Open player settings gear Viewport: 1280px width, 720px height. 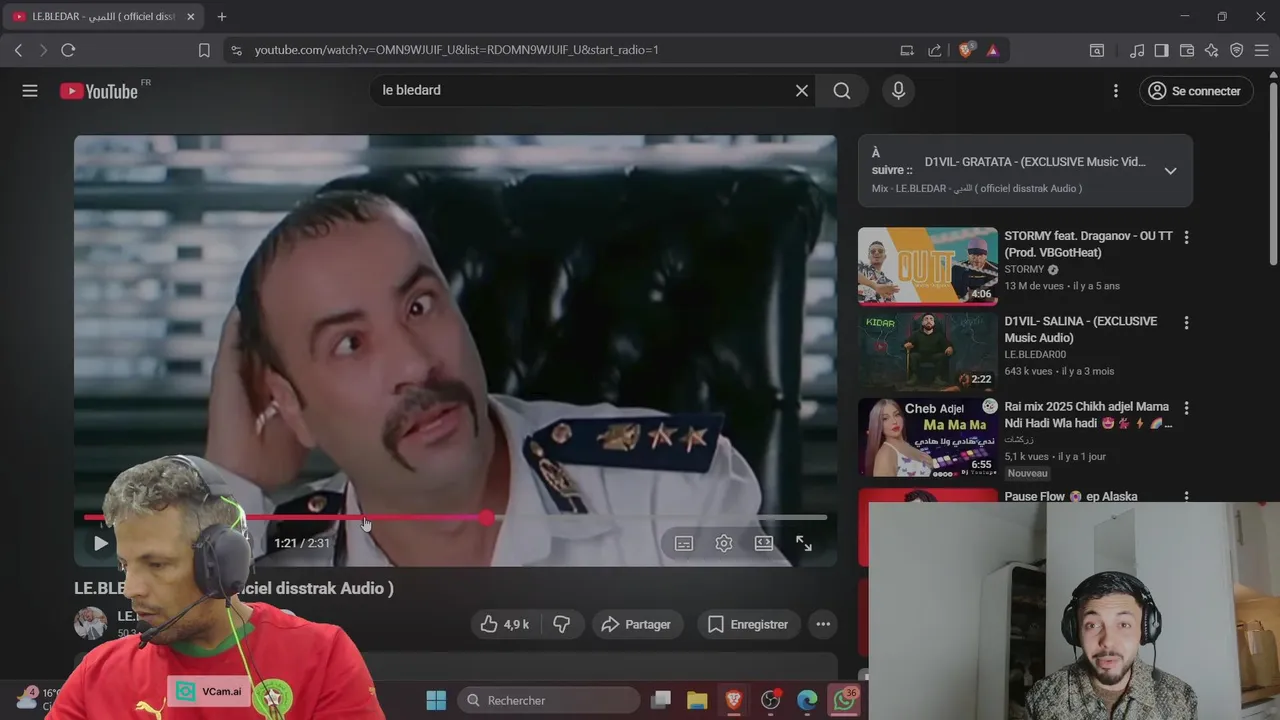pyautogui.click(x=724, y=543)
